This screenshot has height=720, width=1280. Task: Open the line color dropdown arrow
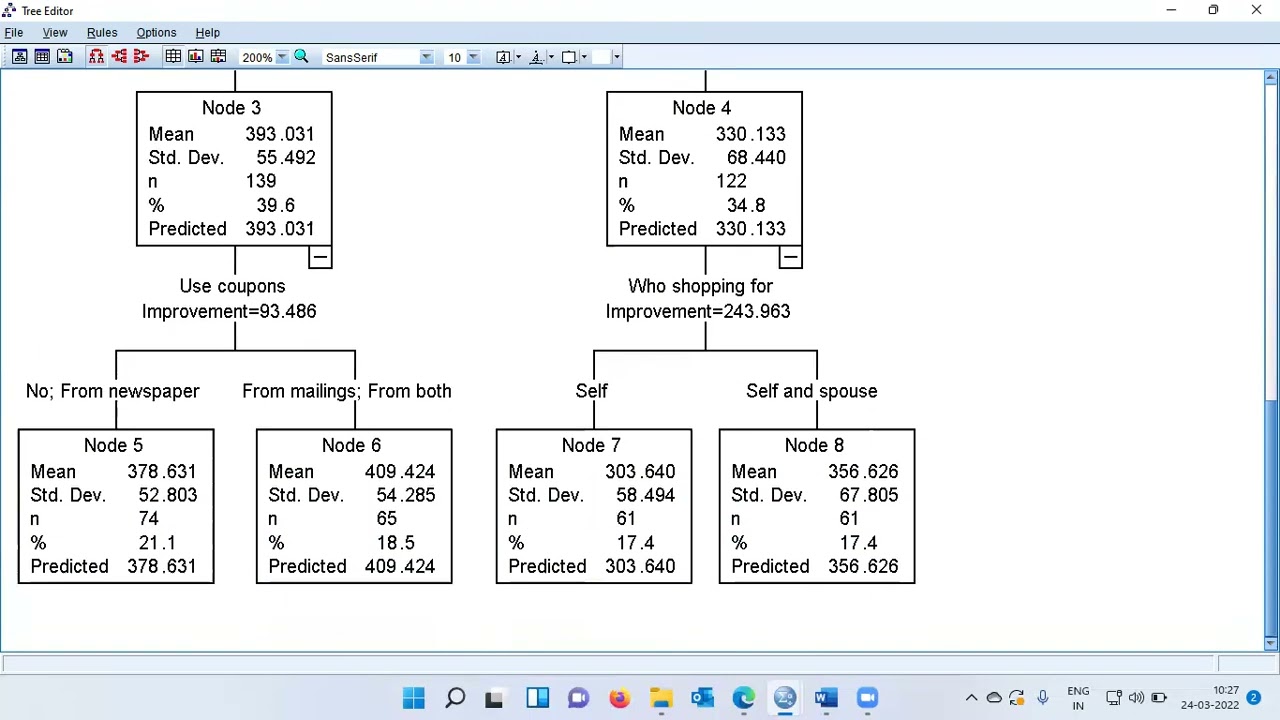pos(551,57)
